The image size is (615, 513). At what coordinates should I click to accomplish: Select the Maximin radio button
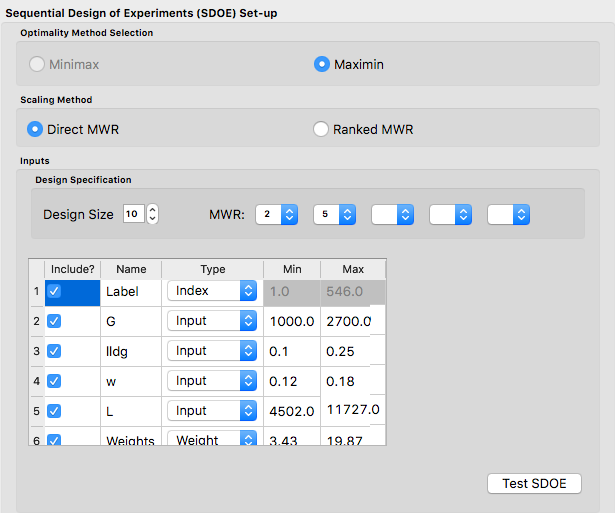tap(322, 64)
